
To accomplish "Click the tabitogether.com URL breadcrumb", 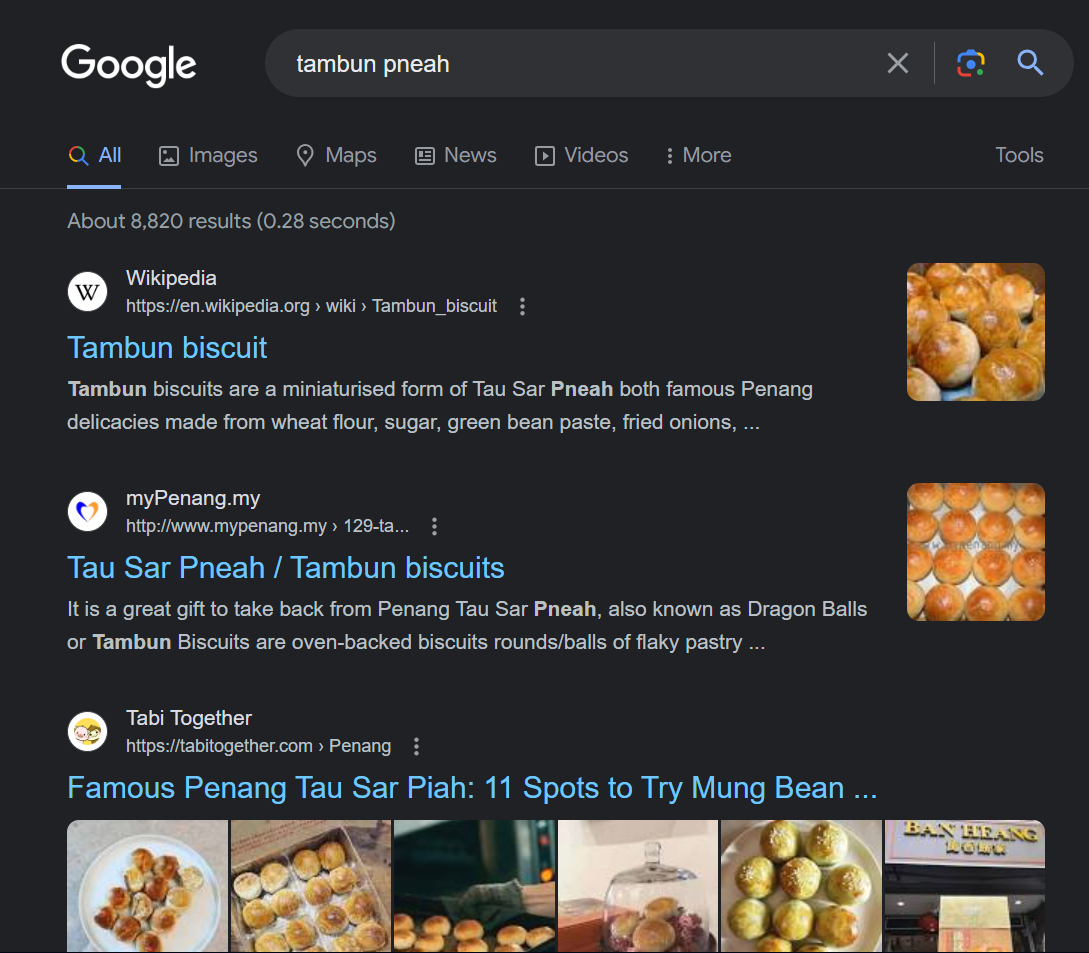I will point(258,747).
